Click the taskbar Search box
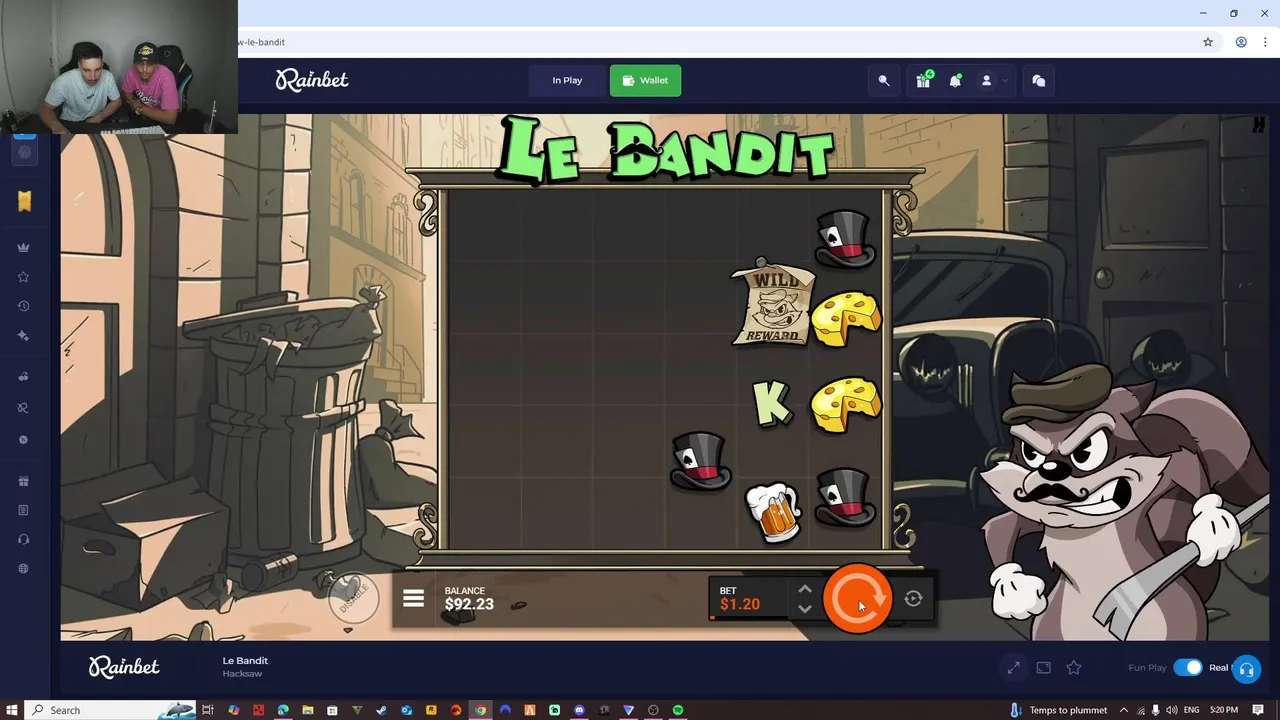Image resolution: width=1280 pixels, height=720 pixels. (x=110, y=710)
